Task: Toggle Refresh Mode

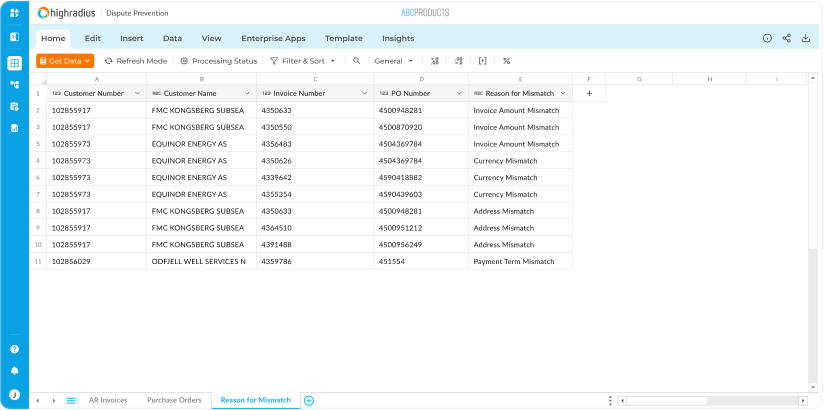Action: 135,61
